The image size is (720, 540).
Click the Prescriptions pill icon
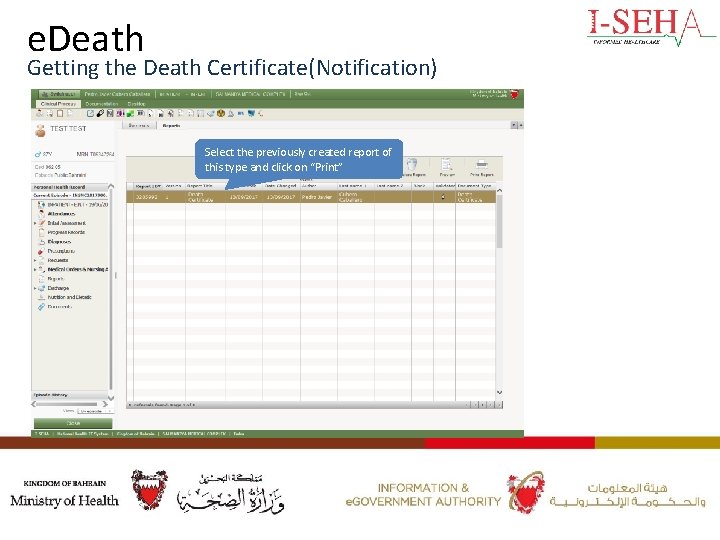[41, 251]
